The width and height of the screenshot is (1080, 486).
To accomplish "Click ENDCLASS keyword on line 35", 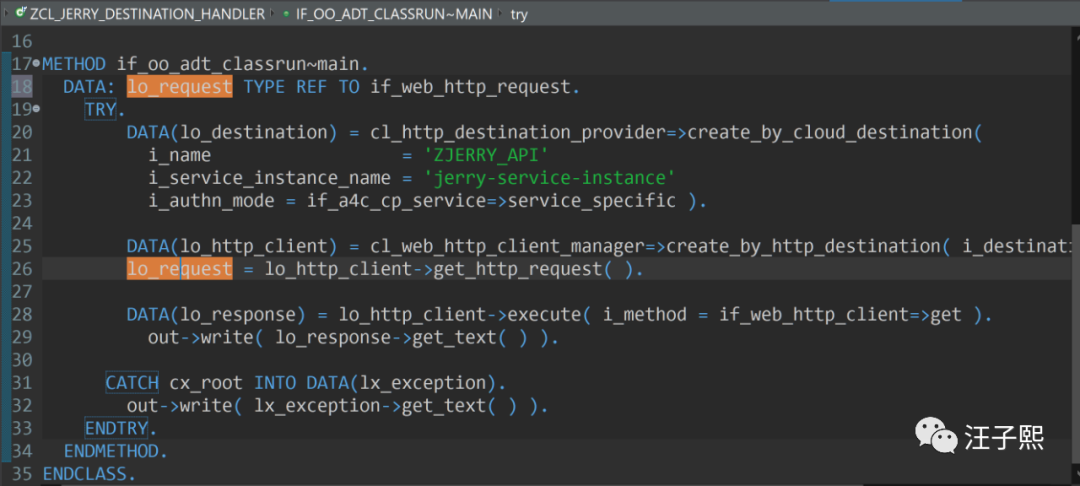I will (x=85, y=474).
